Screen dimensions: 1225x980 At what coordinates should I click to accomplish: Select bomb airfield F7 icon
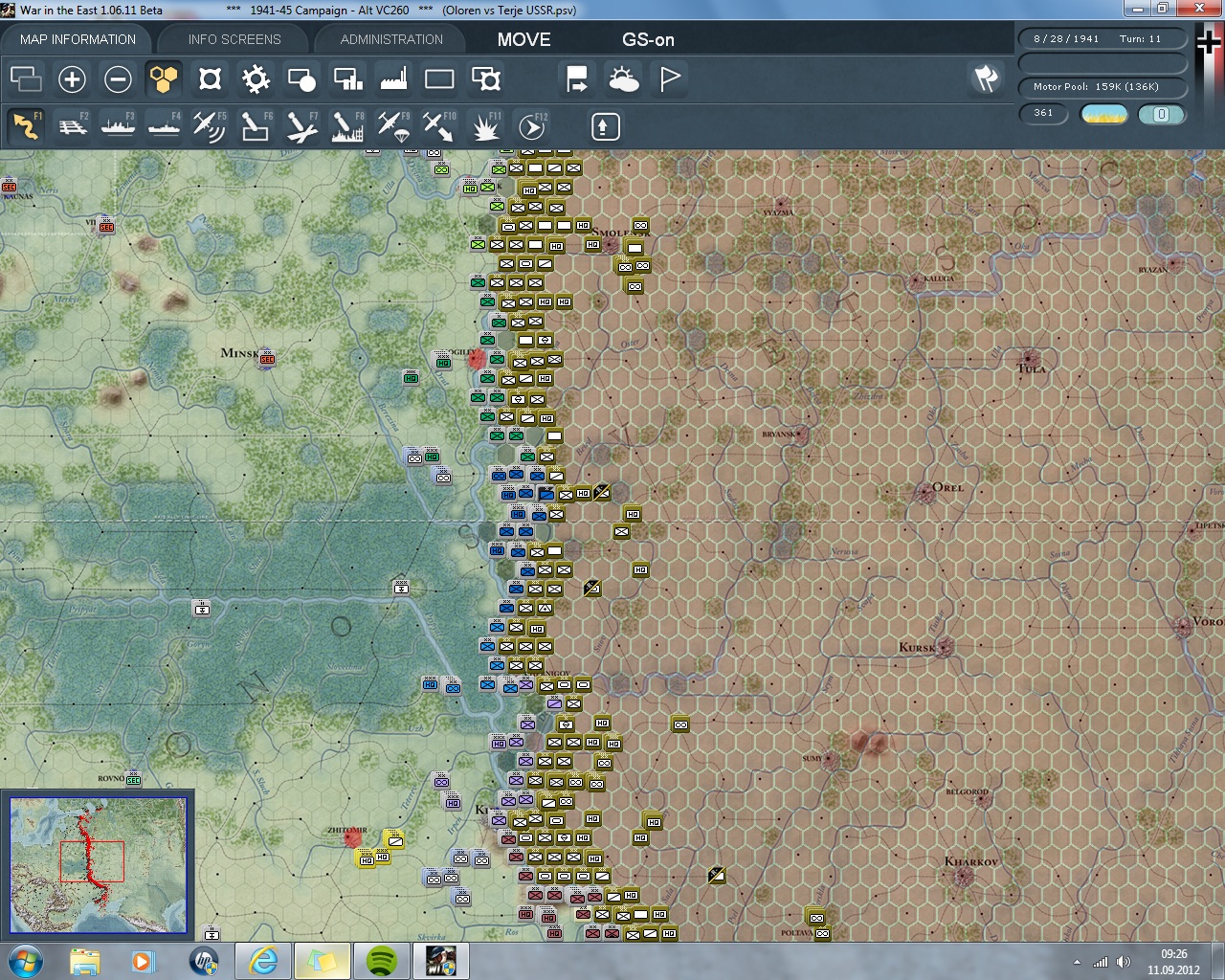(301, 125)
